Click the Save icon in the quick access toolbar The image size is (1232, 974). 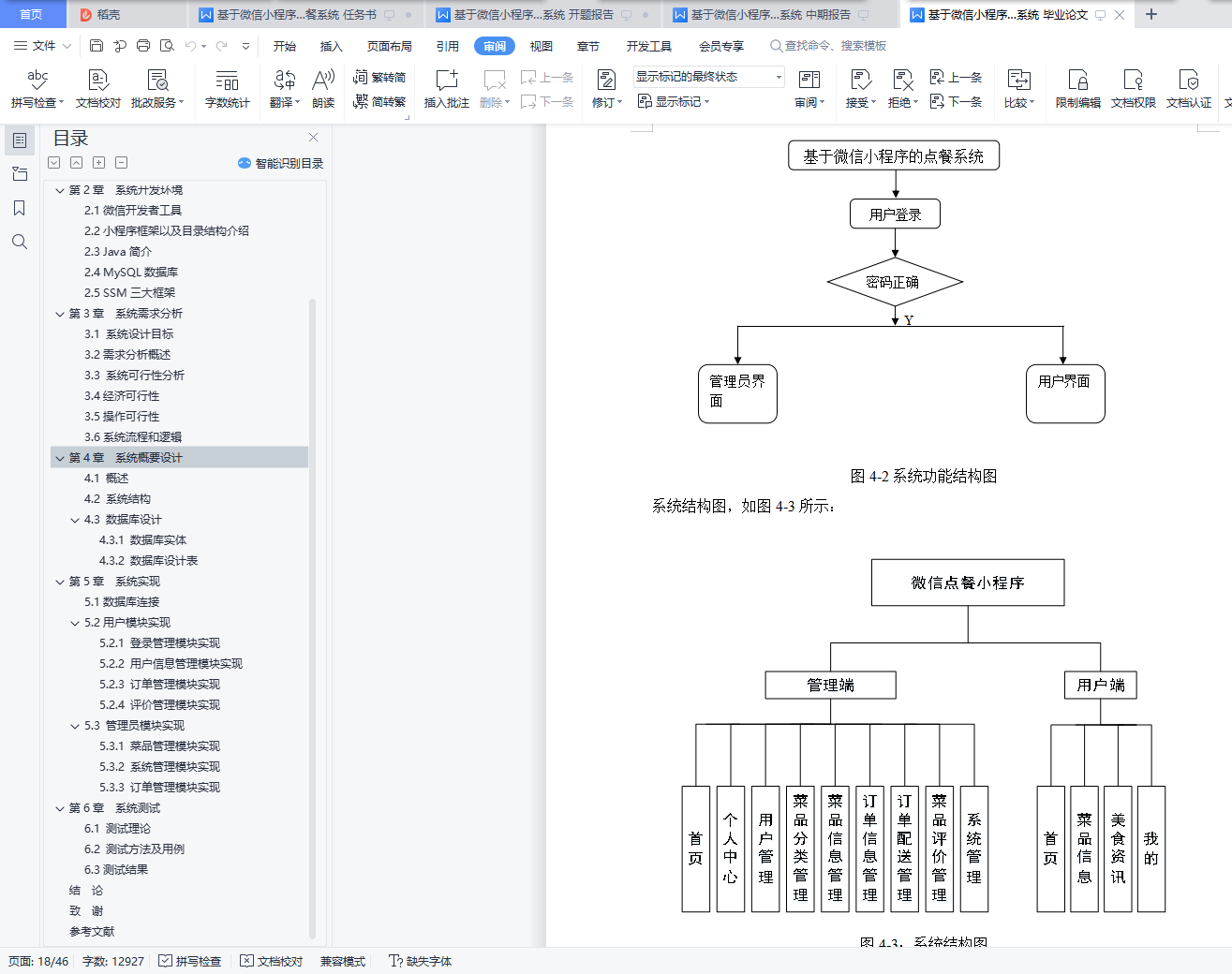[x=96, y=46]
